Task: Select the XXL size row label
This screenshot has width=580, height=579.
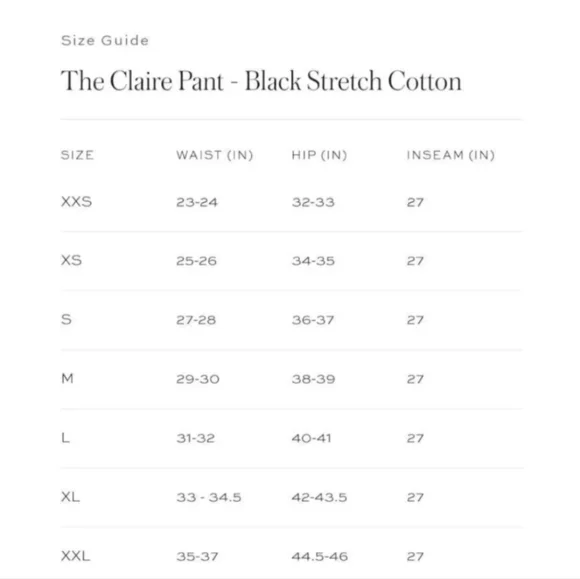Action: click(x=75, y=556)
